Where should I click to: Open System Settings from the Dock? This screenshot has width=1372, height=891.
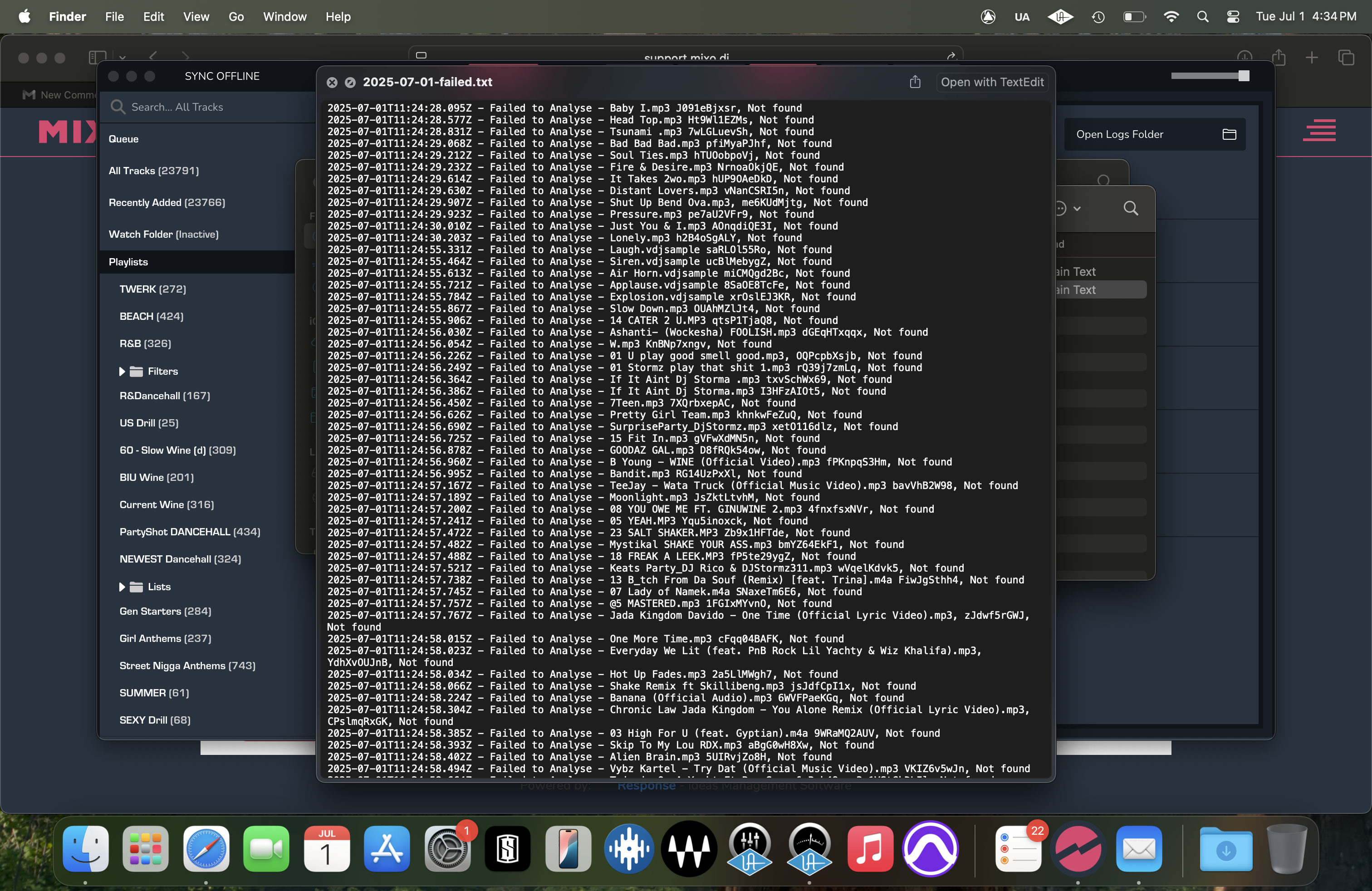click(x=447, y=849)
